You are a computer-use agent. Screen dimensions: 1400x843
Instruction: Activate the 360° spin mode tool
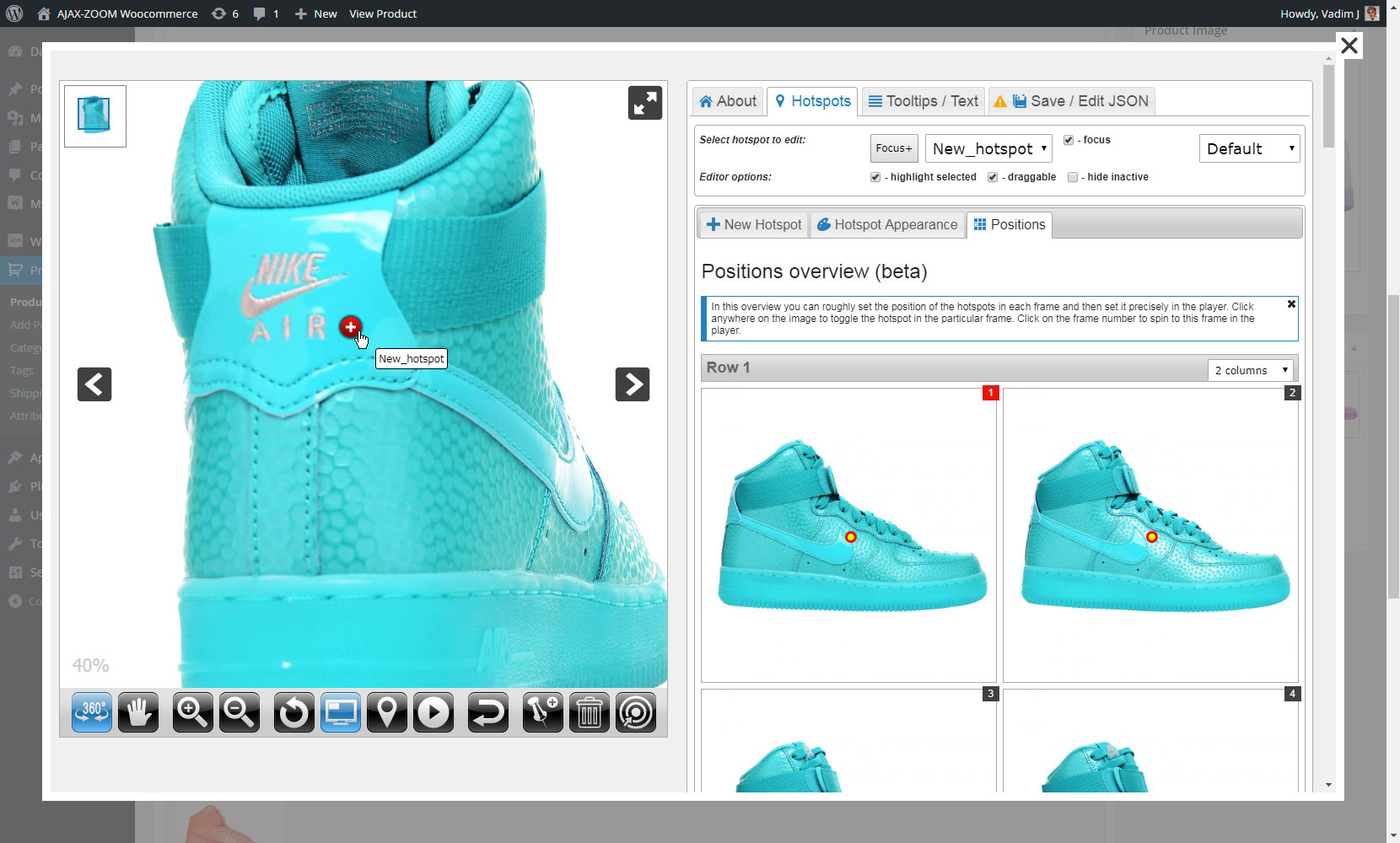tap(92, 713)
